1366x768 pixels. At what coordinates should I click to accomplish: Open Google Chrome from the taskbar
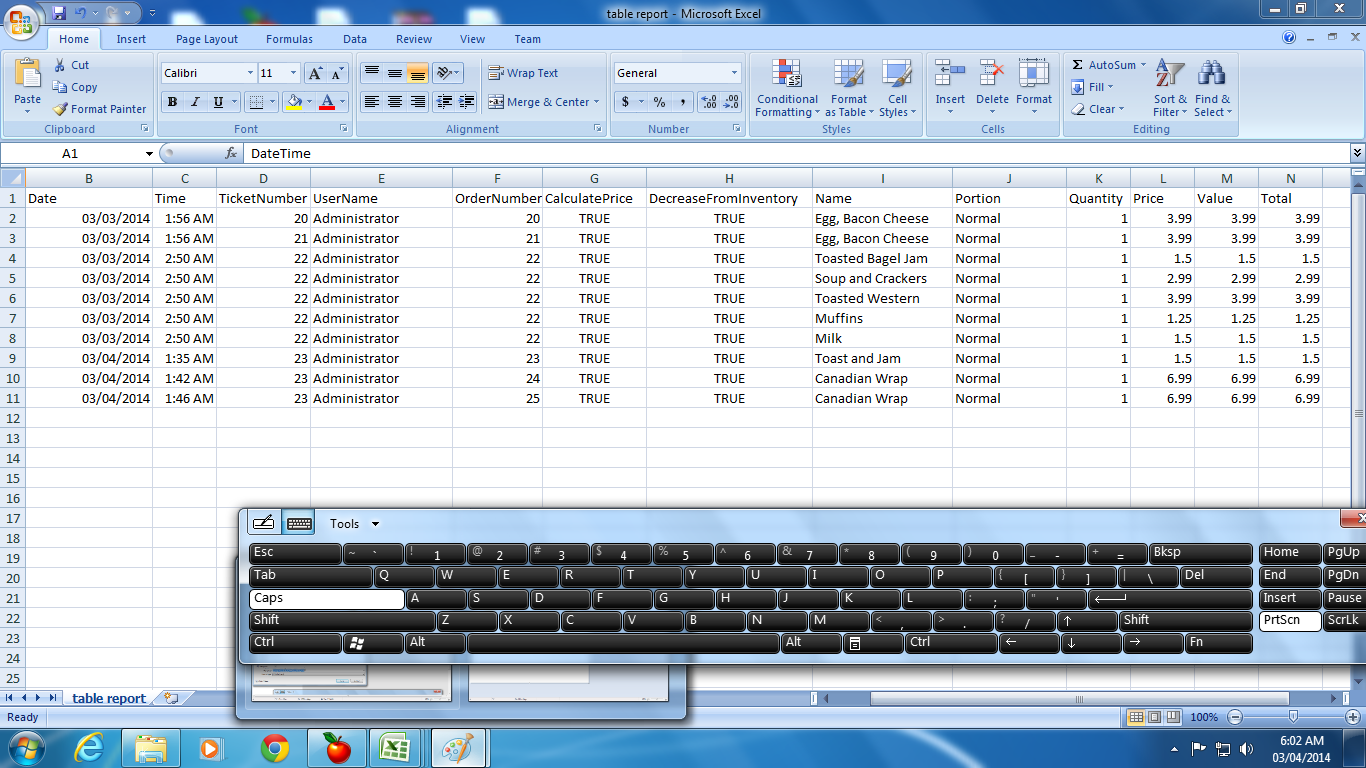(x=275, y=748)
